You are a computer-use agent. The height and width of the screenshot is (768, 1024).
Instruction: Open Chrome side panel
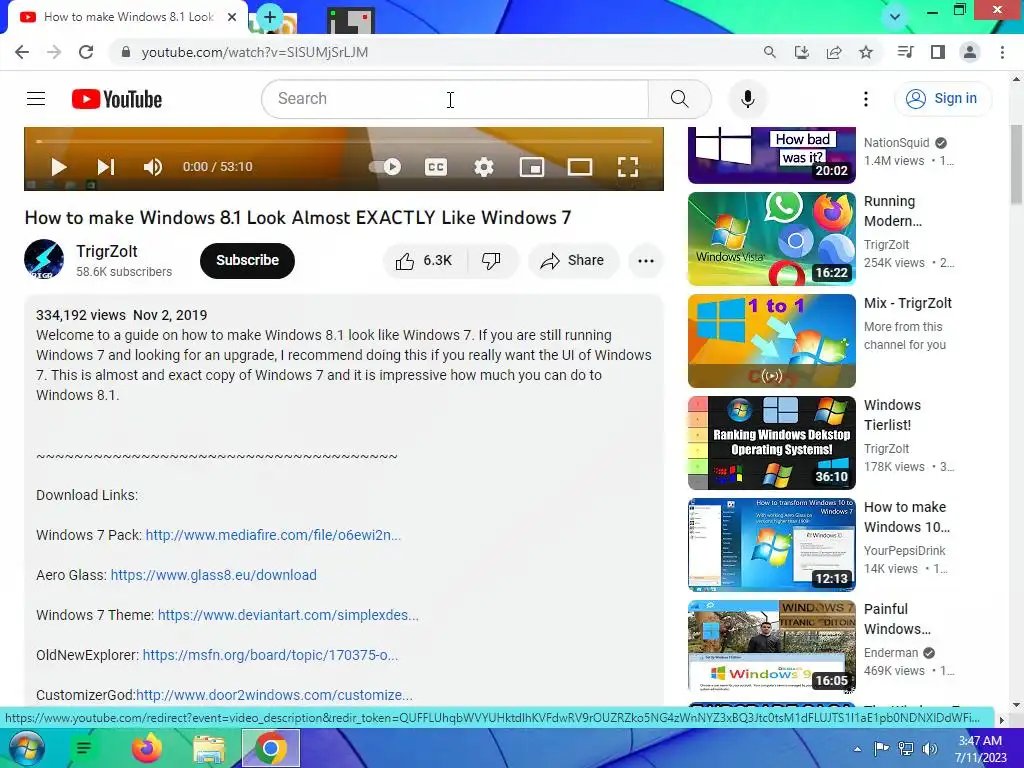click(938, 52)
